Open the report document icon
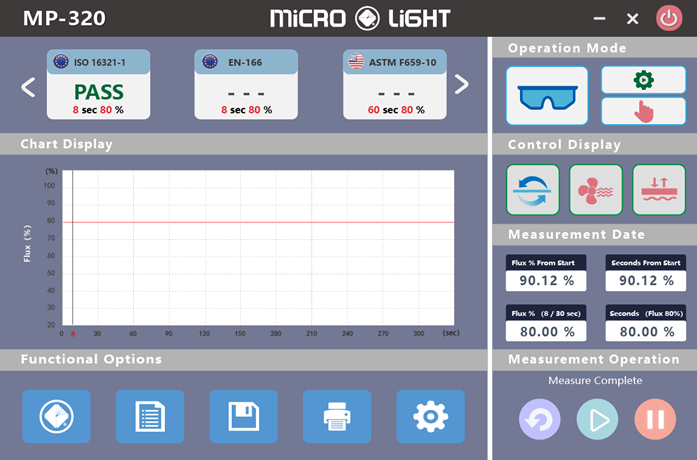The width and height of the screenshot is (697, 460). coord(150,416)
